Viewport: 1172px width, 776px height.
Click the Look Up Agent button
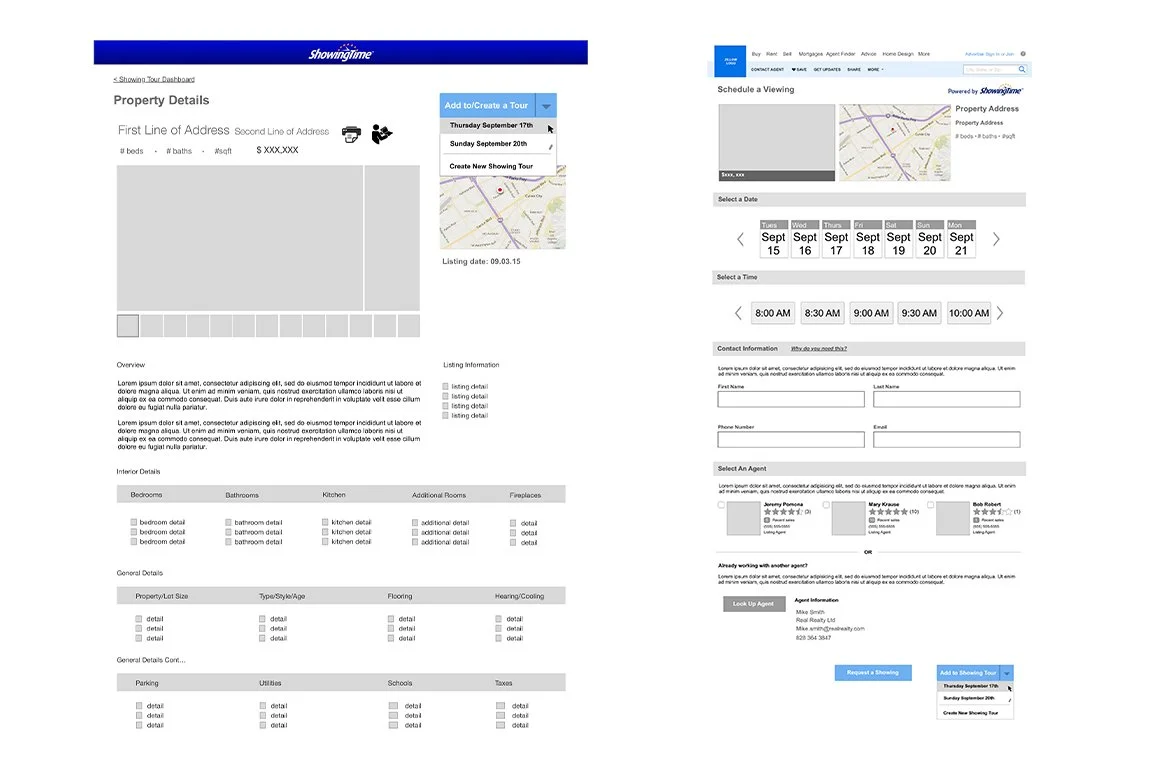point(753,604)
